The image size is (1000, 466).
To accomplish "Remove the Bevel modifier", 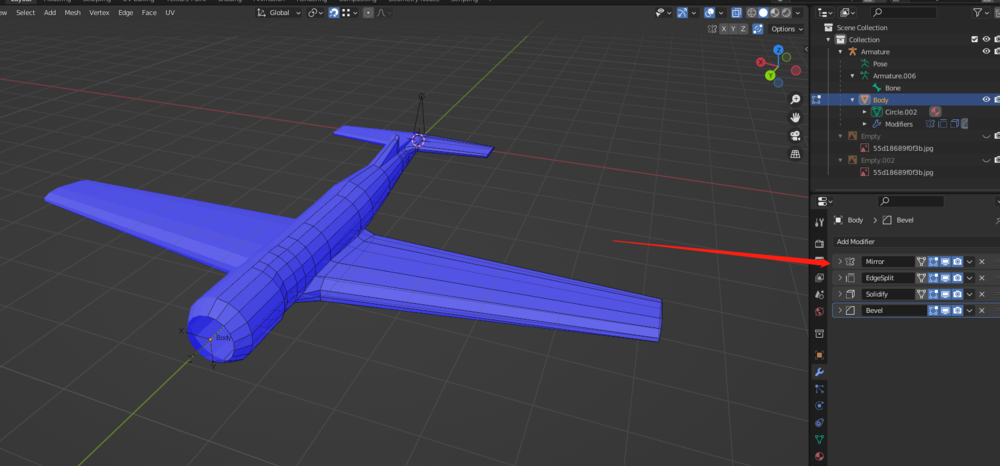I will click(982, 310).
